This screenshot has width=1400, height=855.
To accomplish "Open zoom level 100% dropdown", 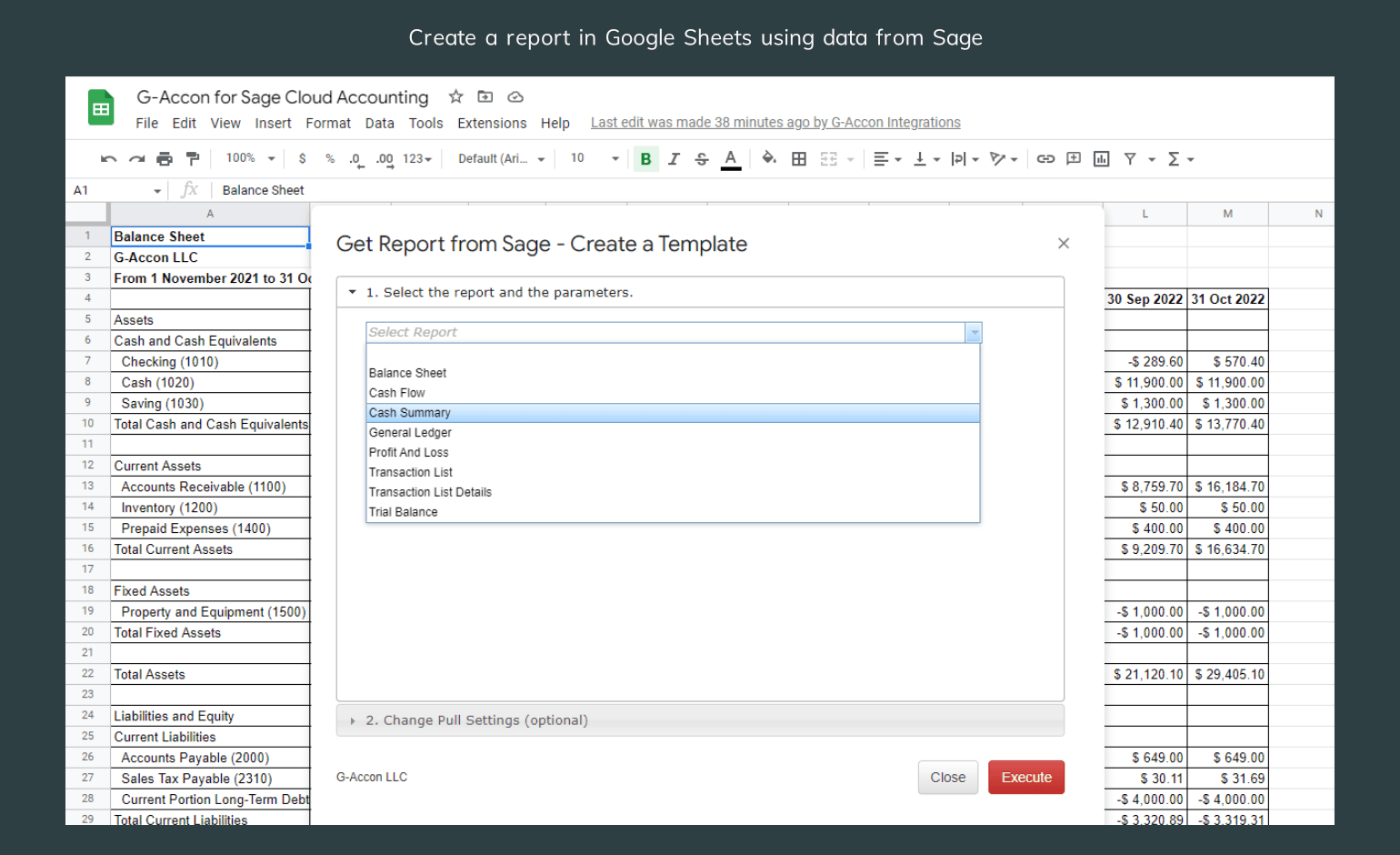I will tap(250, 158).
